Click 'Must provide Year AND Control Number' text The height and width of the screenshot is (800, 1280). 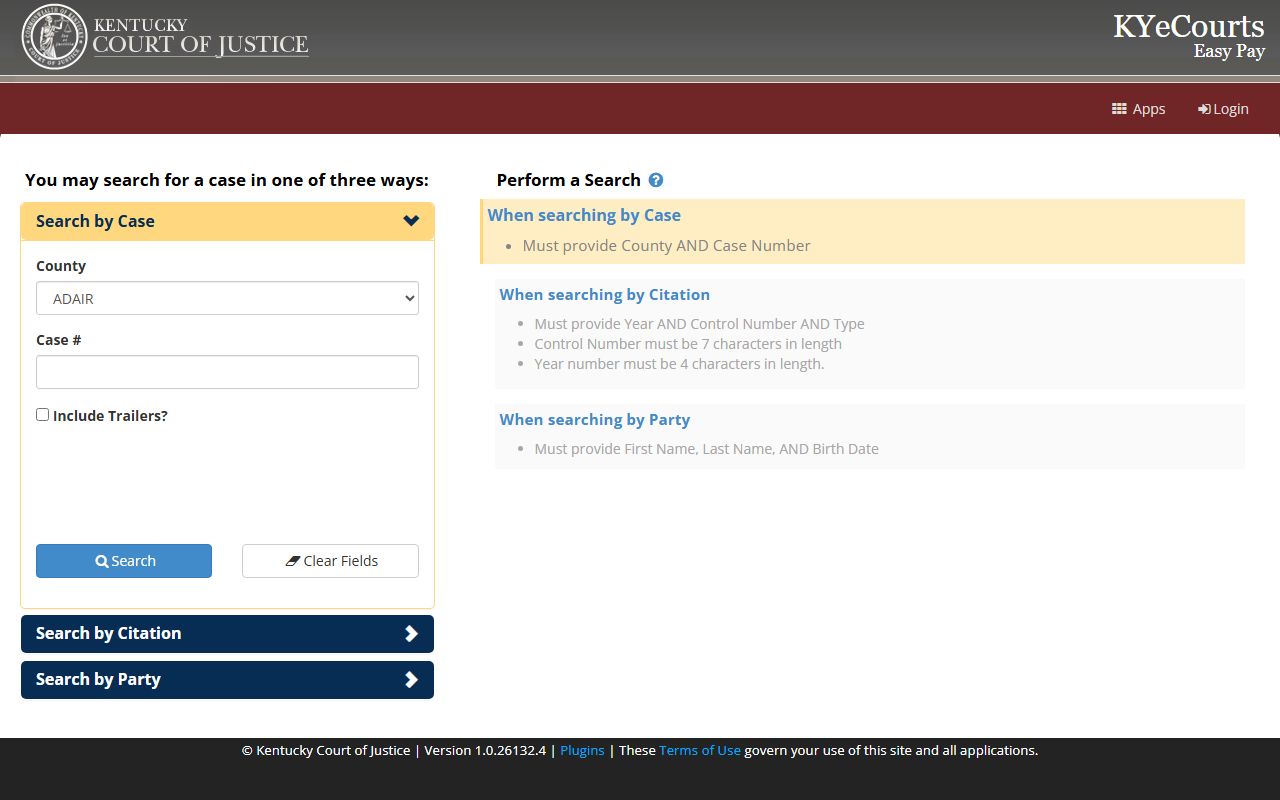[x=700, y=324]
